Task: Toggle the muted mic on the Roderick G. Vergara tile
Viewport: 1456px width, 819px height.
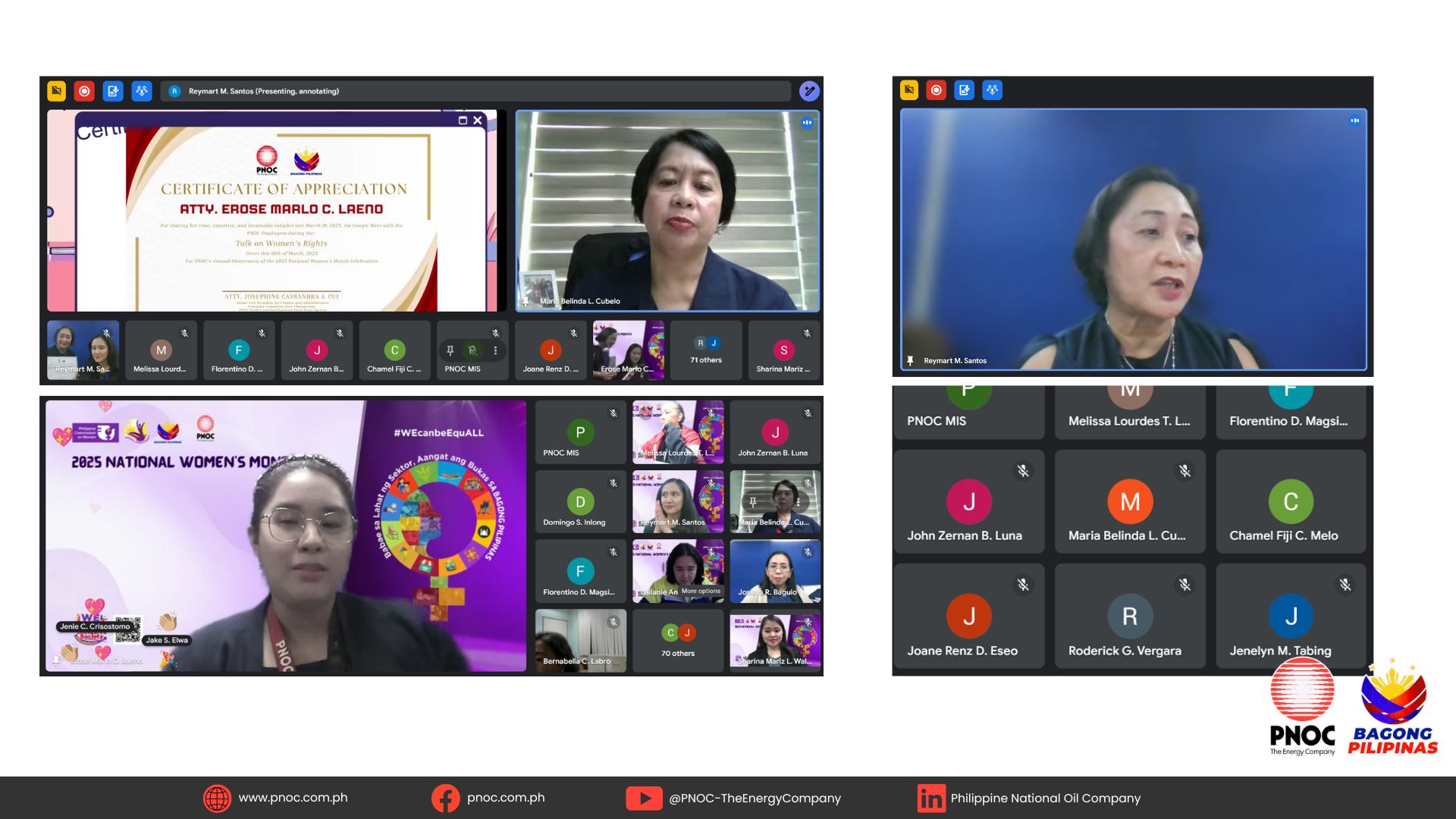Action: (x=1185, y=585)
